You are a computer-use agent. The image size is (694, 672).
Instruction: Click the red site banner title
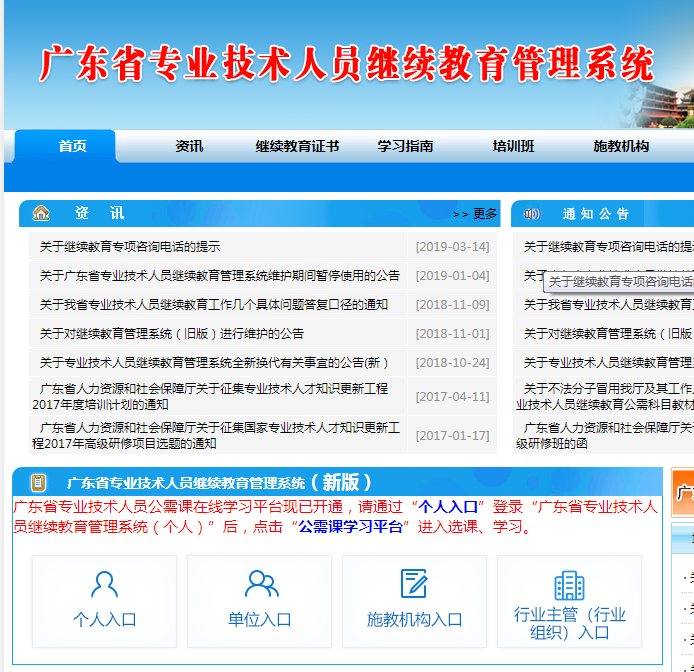(347, 63)
